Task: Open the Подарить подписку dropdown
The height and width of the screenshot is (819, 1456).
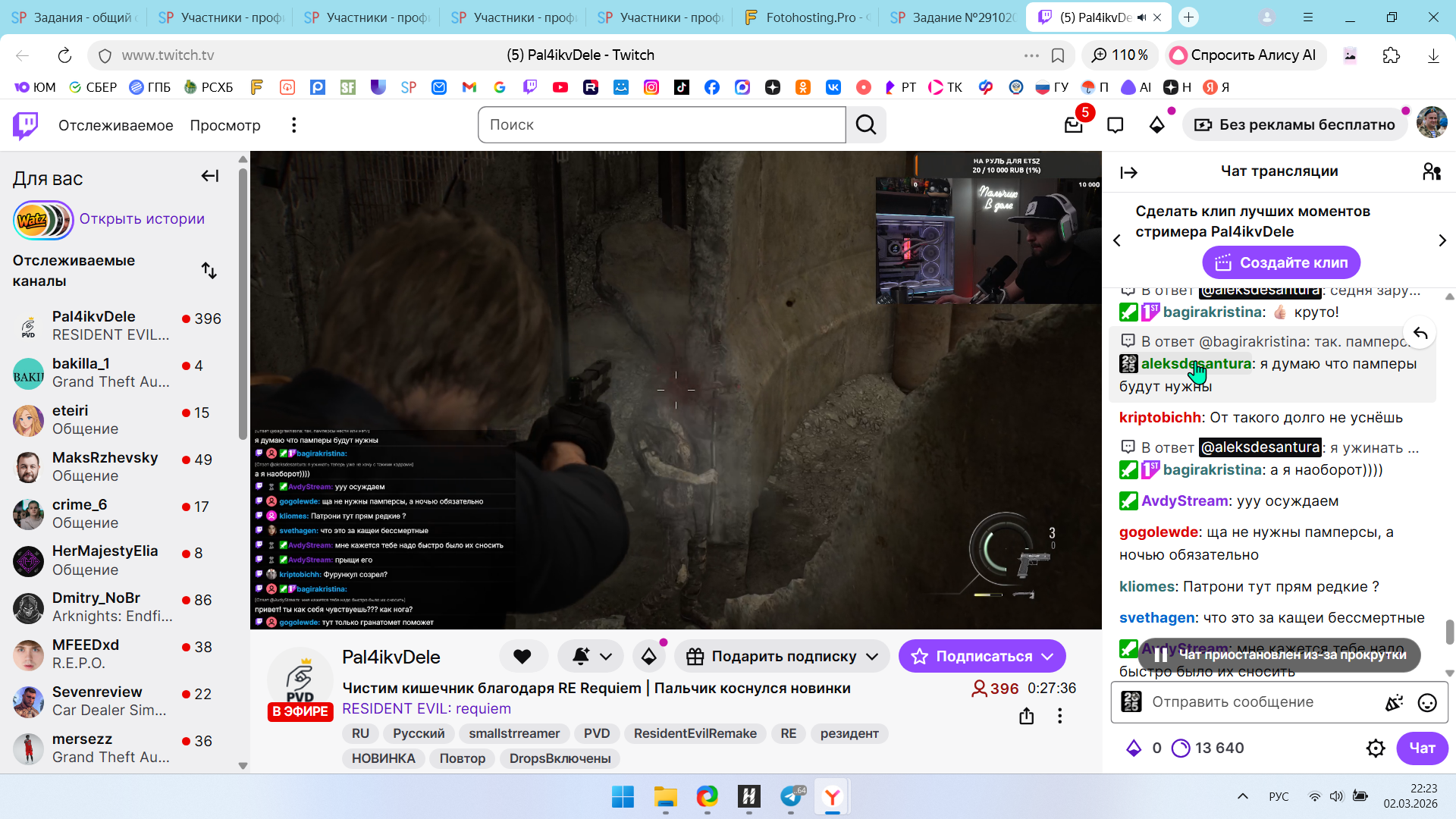Action: point(784,657)
